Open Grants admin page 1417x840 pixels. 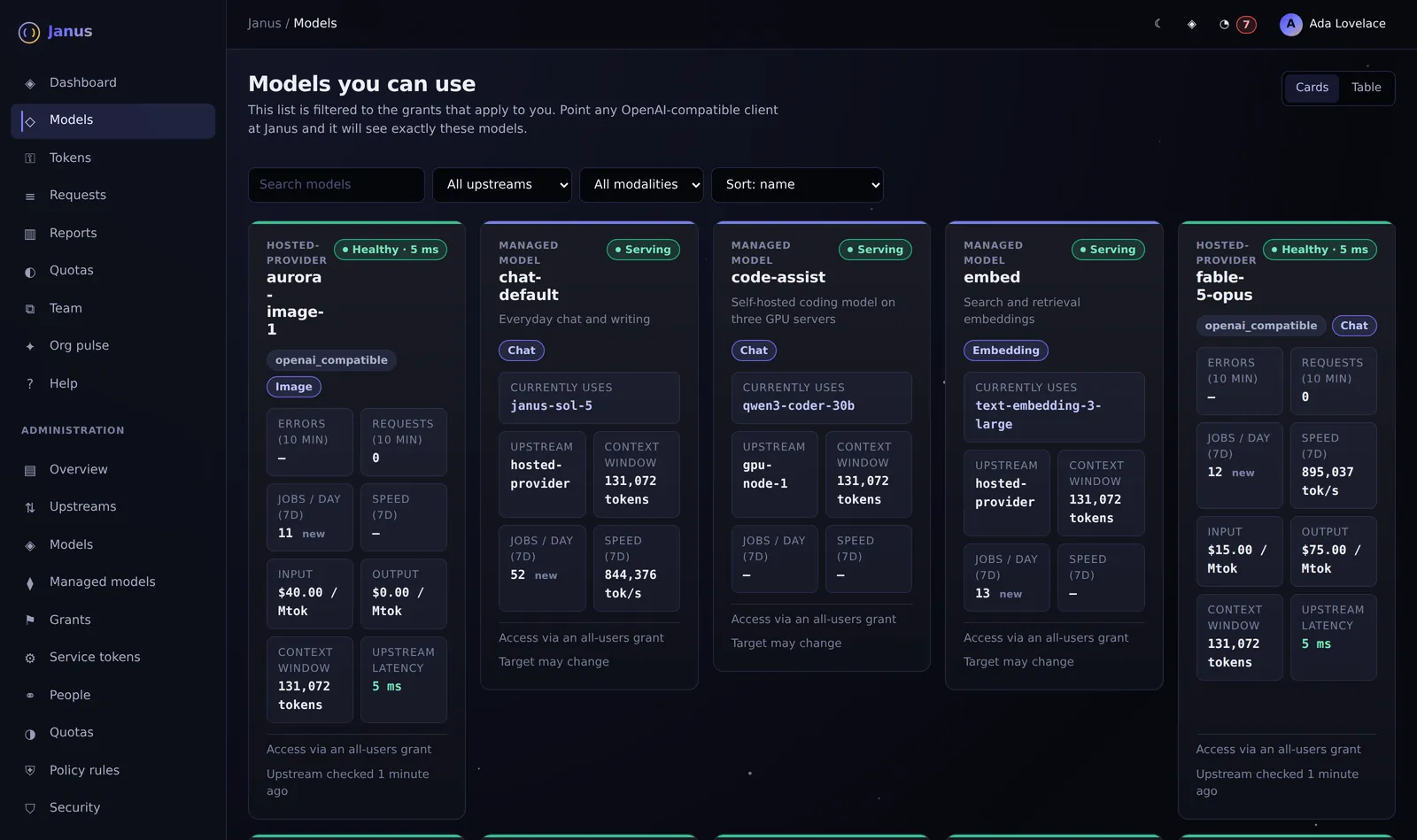(x=112, y=620)
